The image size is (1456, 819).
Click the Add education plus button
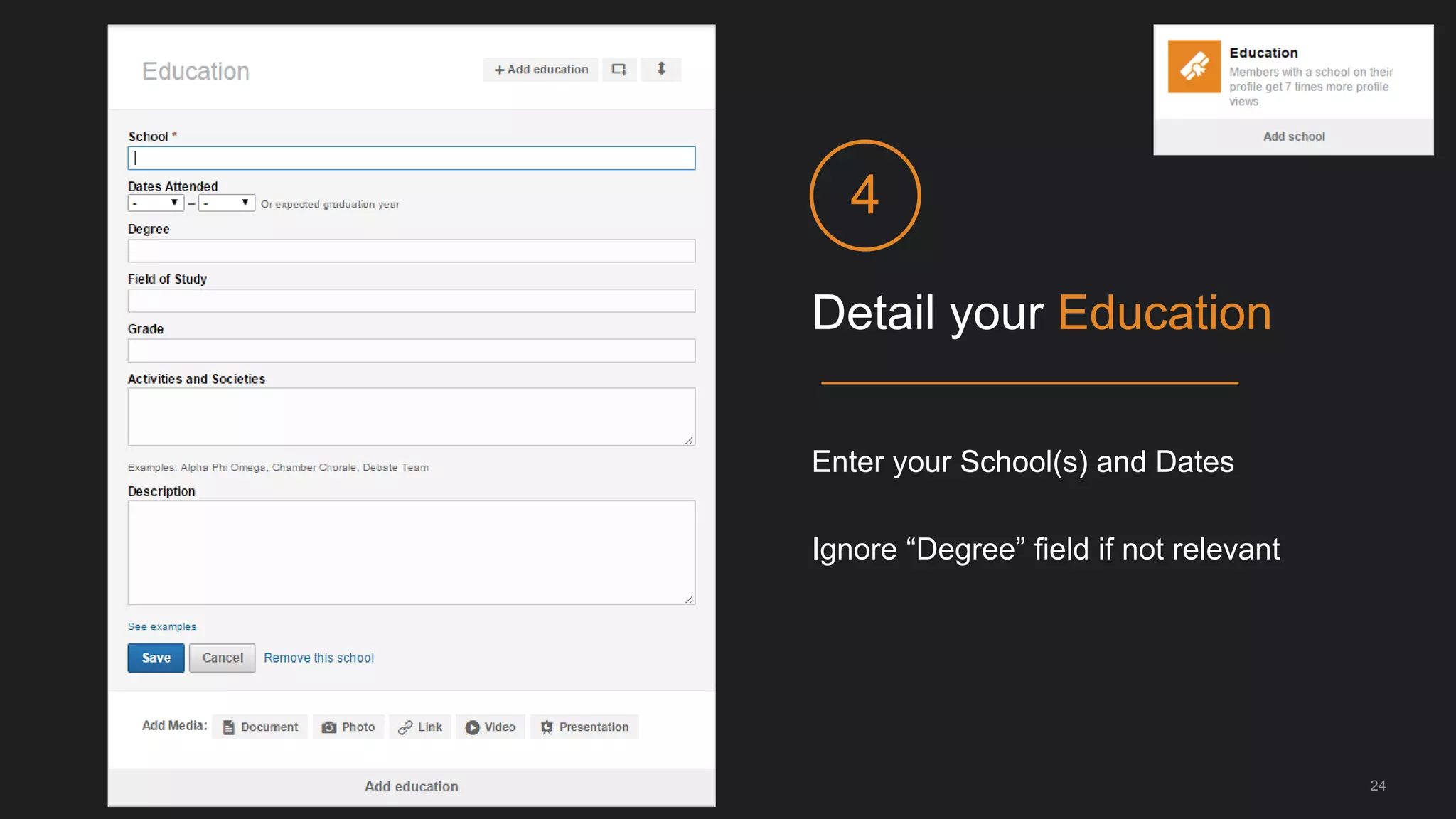click(541, 70)
